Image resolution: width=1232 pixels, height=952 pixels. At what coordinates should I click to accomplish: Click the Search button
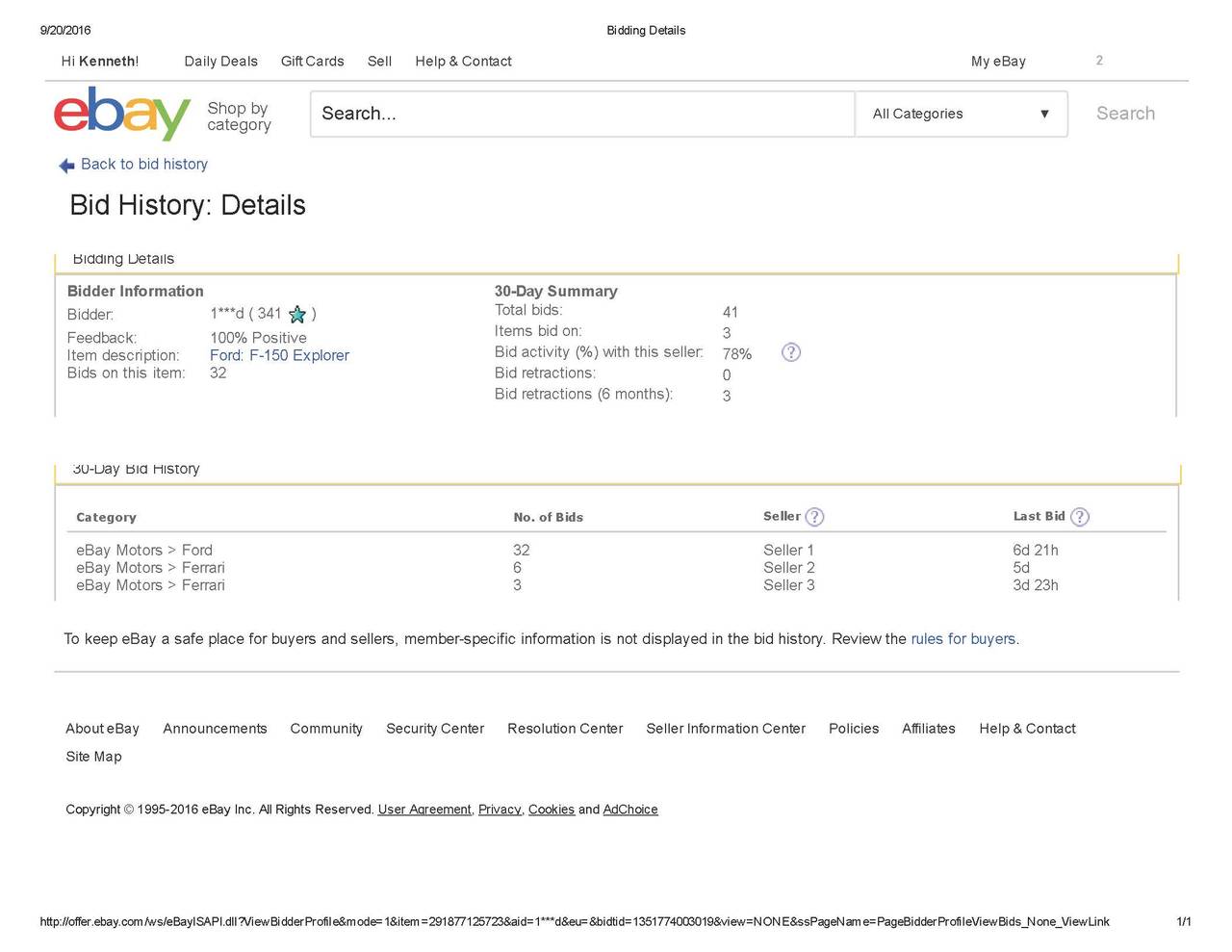click(1125, 114)
